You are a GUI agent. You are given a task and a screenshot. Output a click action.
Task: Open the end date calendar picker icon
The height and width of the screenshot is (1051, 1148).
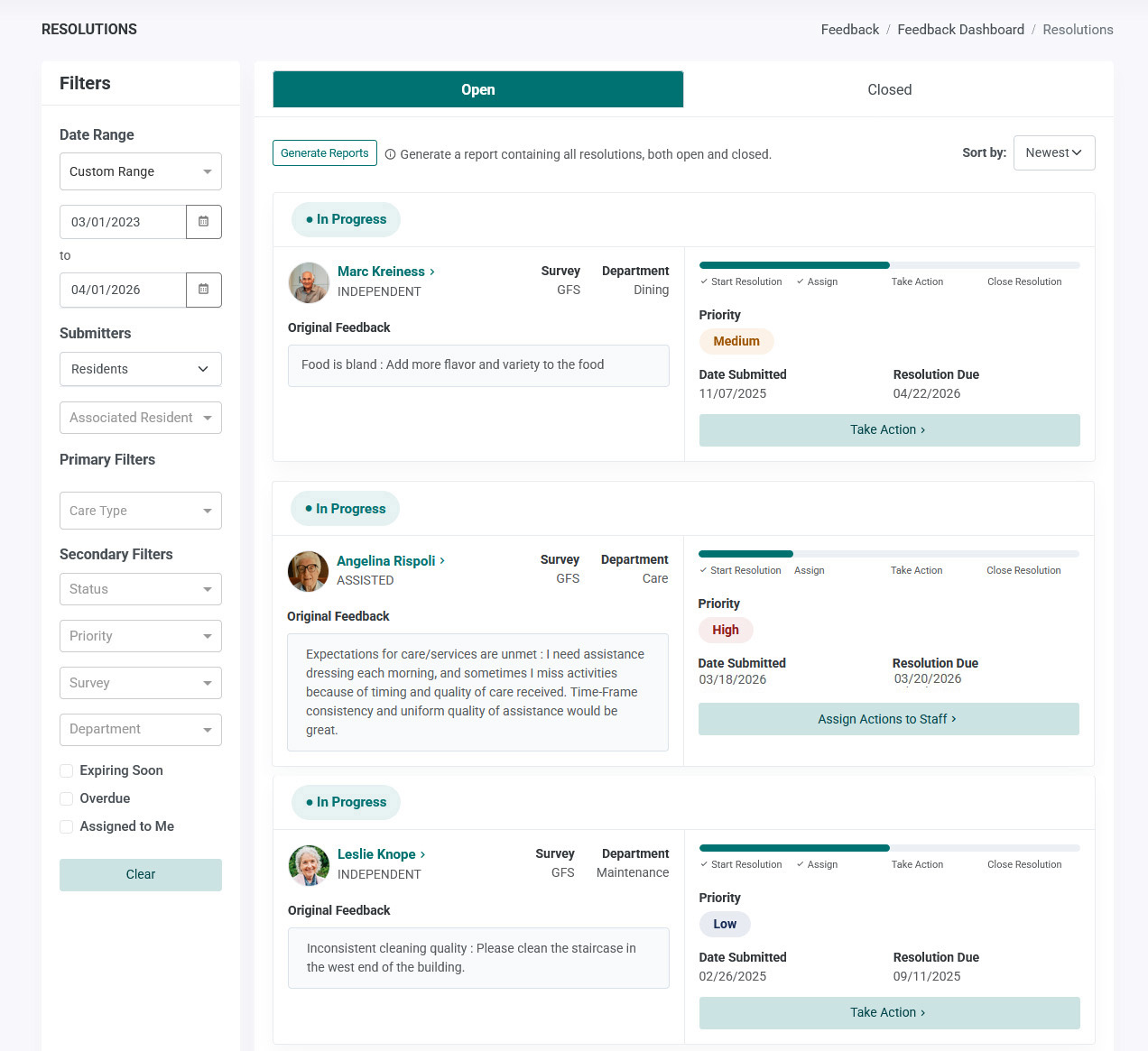click(x=204, y=290)
